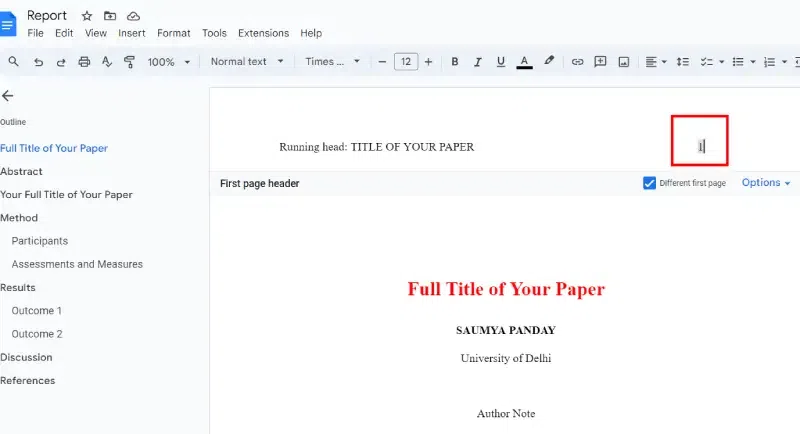This screenshot has height=434, width=800.
Task: Open the zoom level dropdown
Action: pyautogui.click(x=169, y=62)
